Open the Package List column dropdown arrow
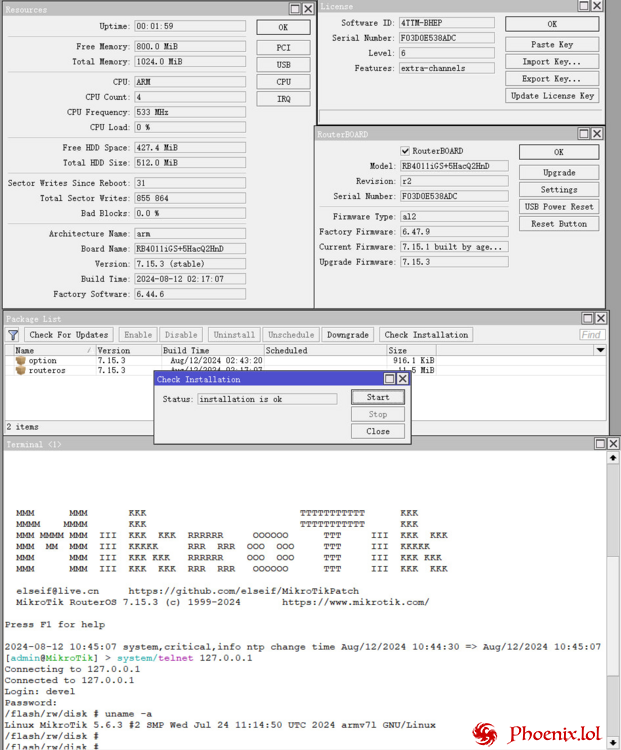This screenshot has height=750, width=621. click(x=600, y=351)
